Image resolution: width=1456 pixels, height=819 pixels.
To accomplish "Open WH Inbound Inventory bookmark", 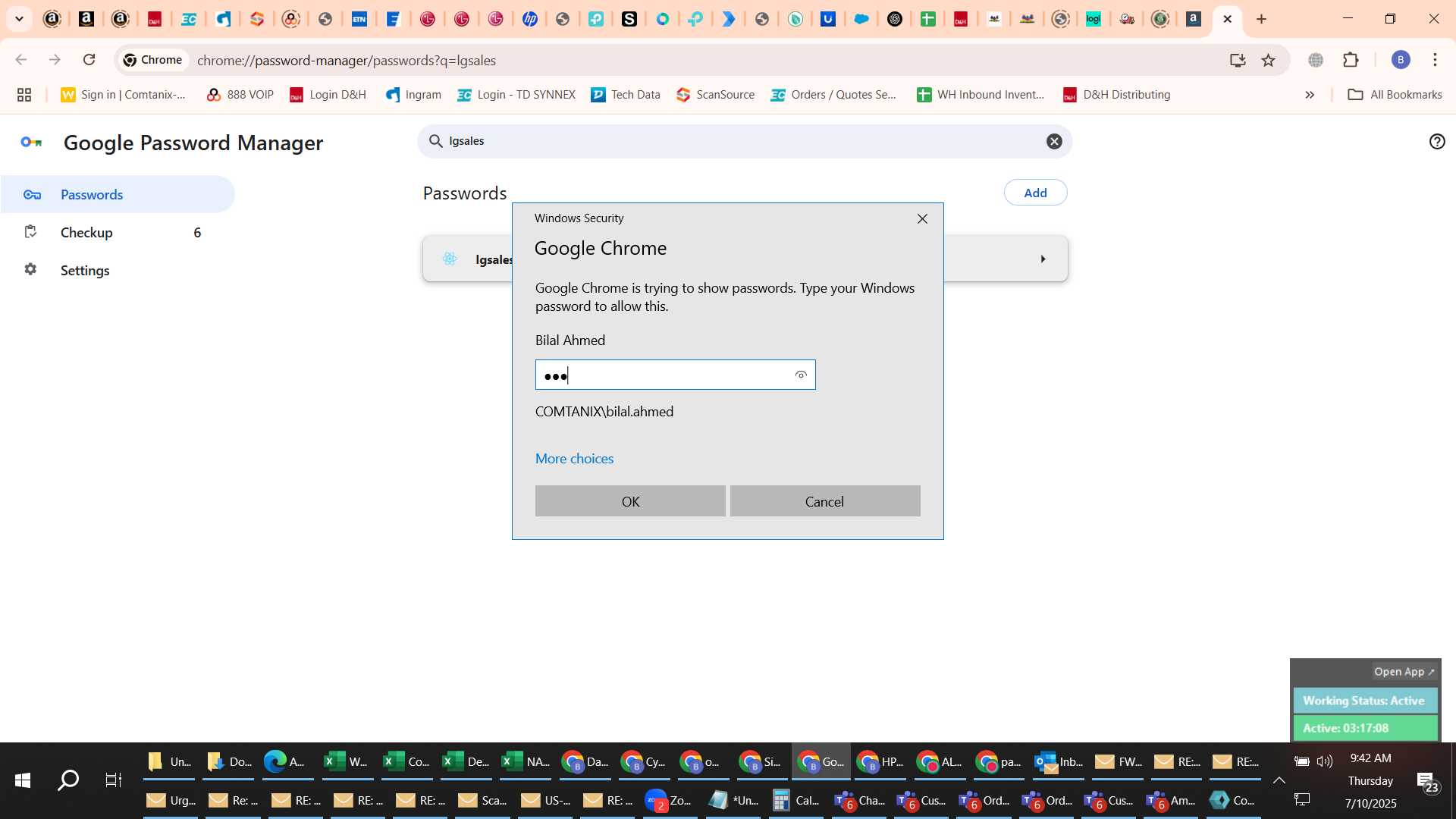I will coord(981,95).
